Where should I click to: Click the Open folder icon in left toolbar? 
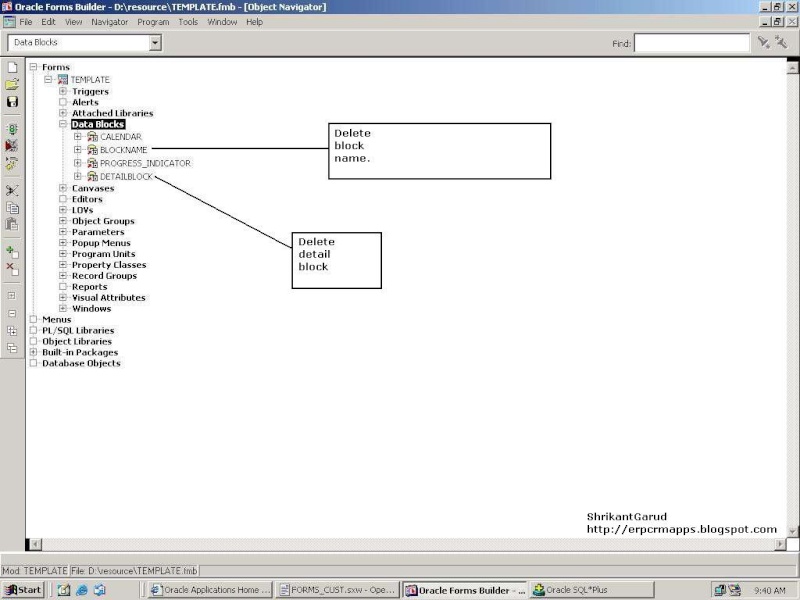[x=12, y=84]
